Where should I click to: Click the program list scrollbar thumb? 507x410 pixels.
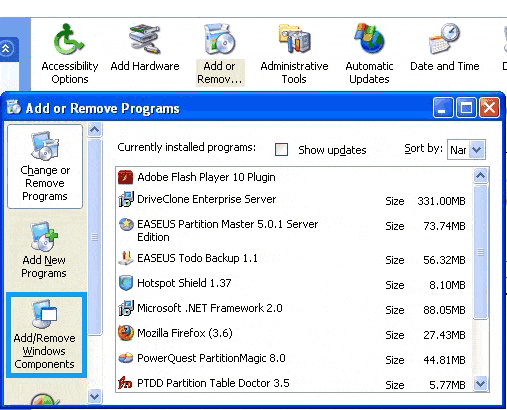pyautogui.click(x=480, y=252)
